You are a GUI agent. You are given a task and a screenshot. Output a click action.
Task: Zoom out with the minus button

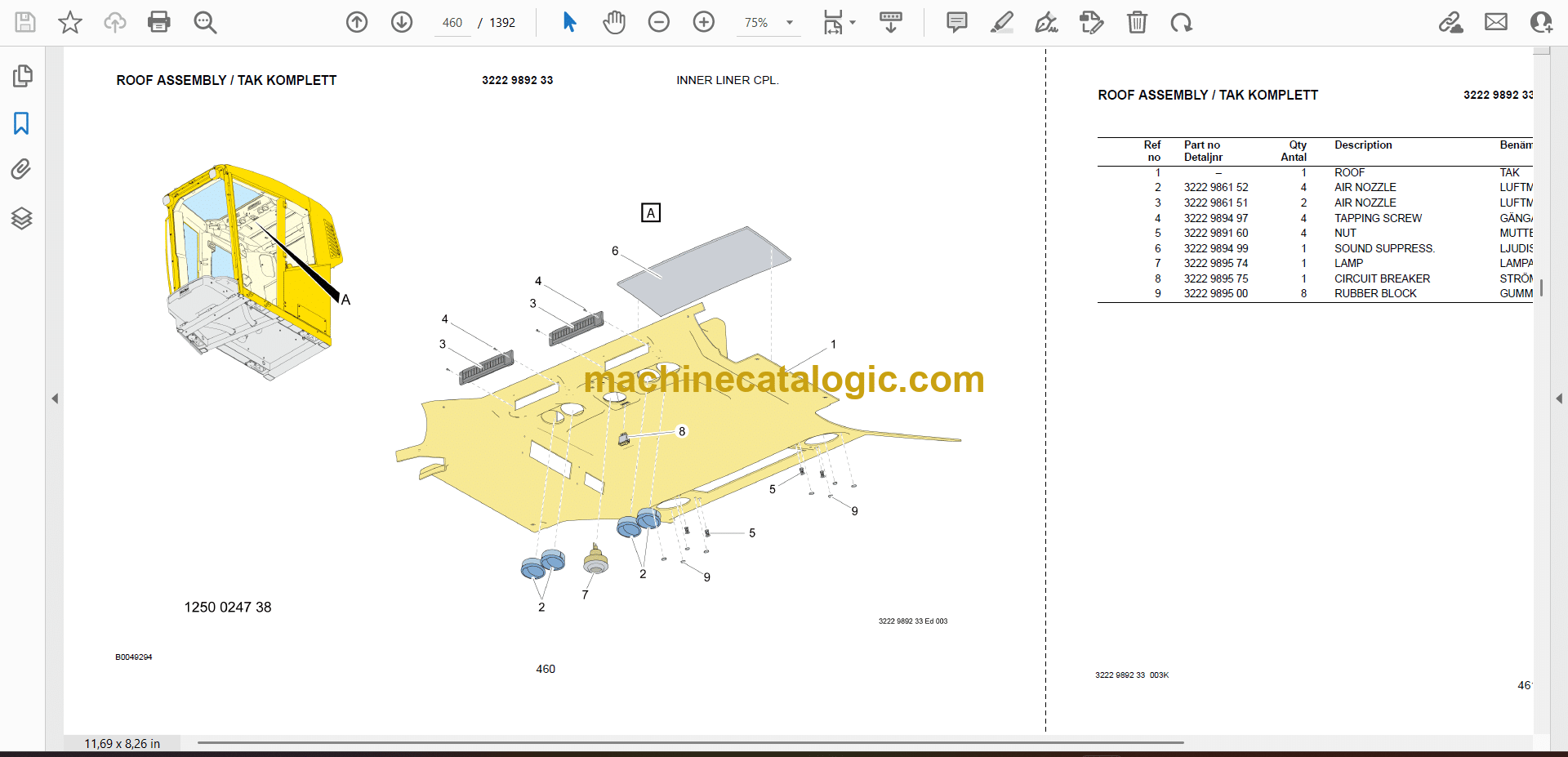659,22
